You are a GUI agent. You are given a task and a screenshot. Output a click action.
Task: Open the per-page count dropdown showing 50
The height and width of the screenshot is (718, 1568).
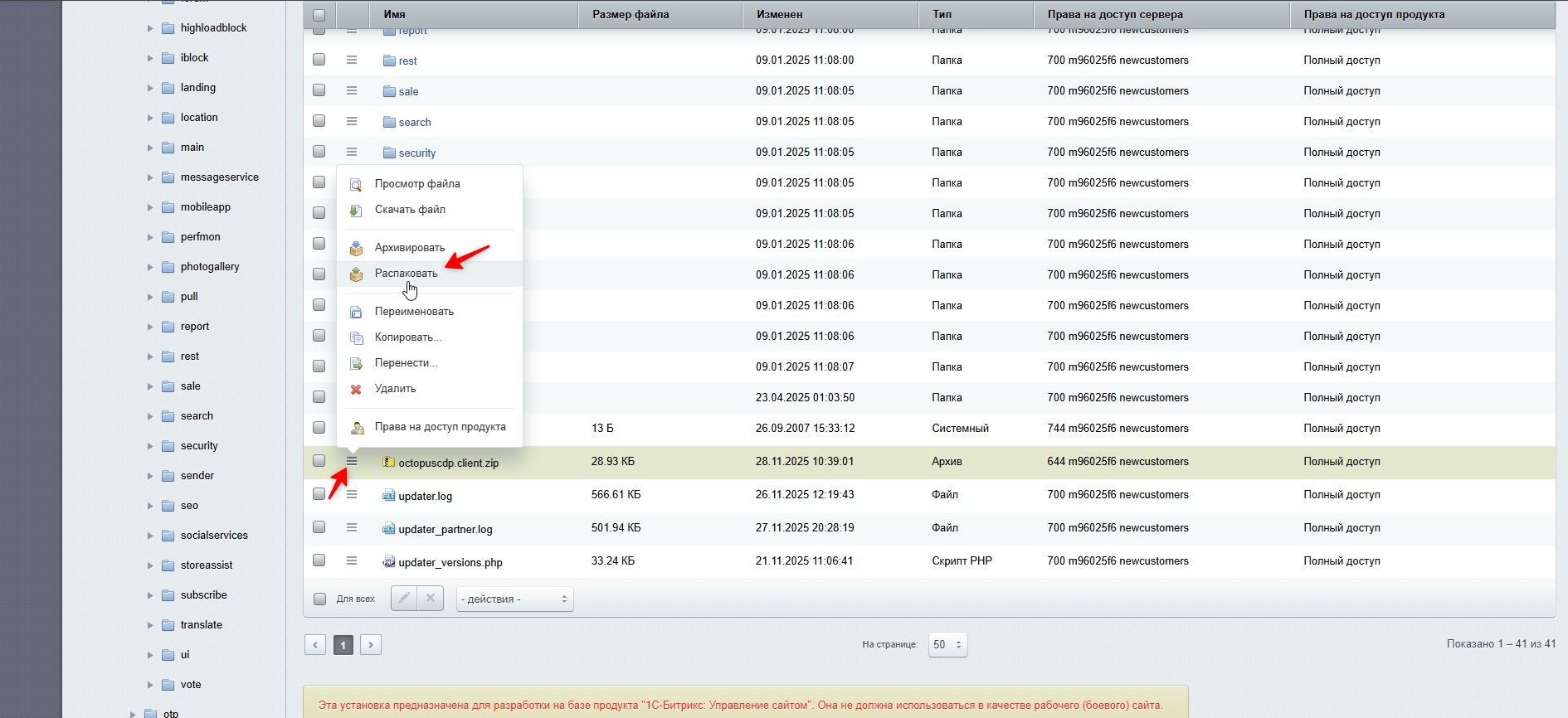pyautogui.click(x=947, y=644)
